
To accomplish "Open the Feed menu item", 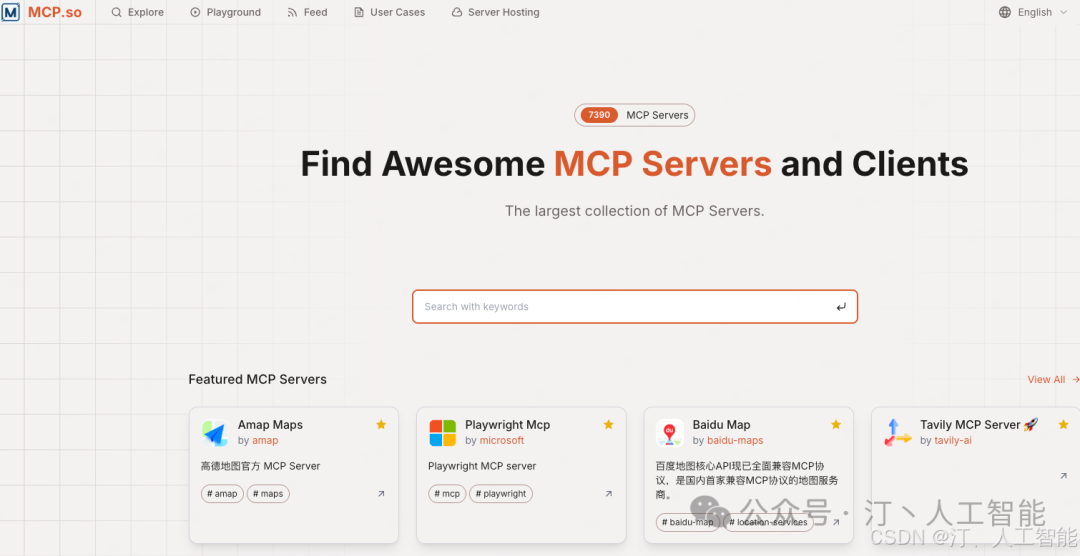I will pyautogui.click(x=307, y=12).
